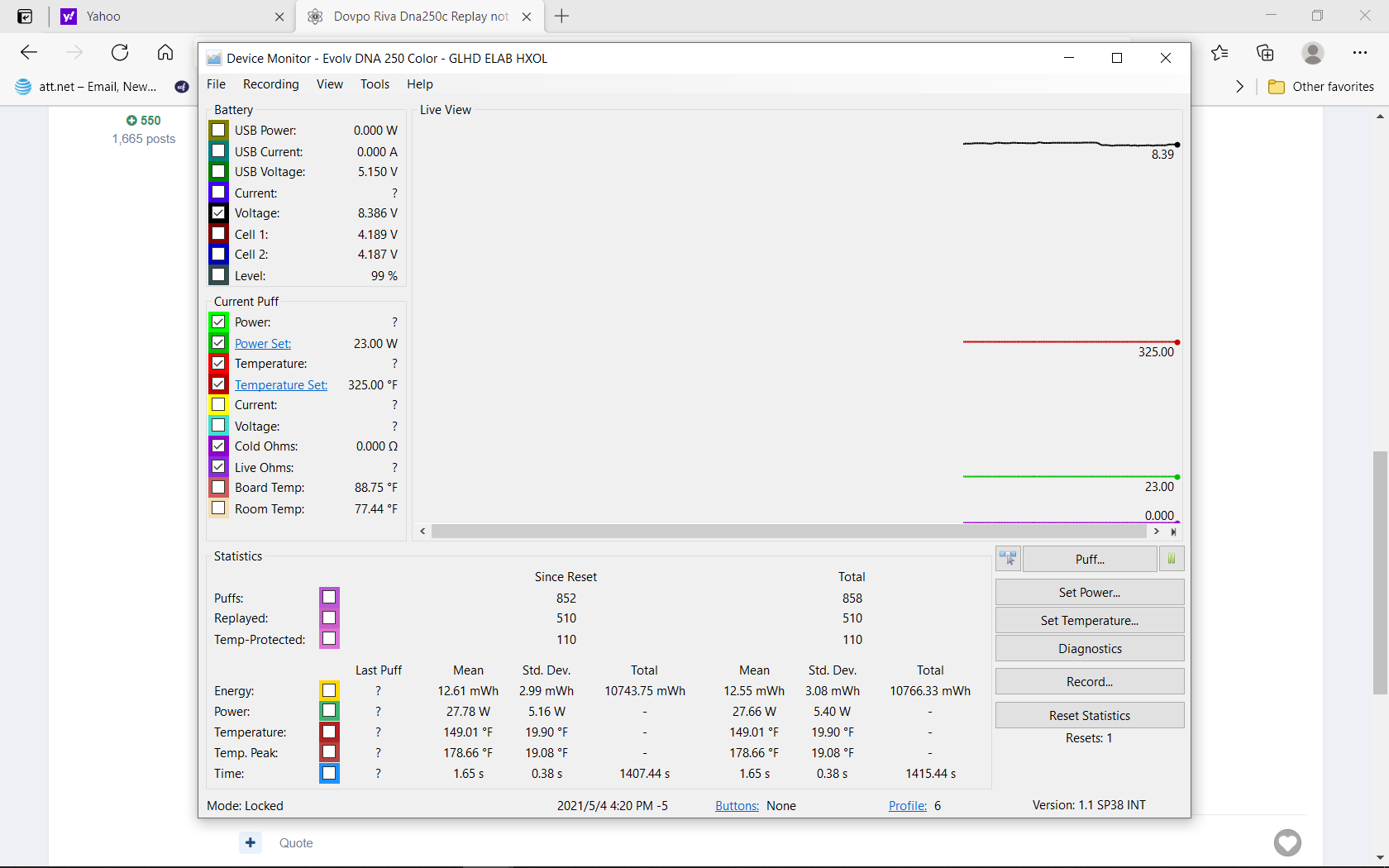Open the Recording menu
The width and height of the screenshot is (1389, 868).
(270, 84)
